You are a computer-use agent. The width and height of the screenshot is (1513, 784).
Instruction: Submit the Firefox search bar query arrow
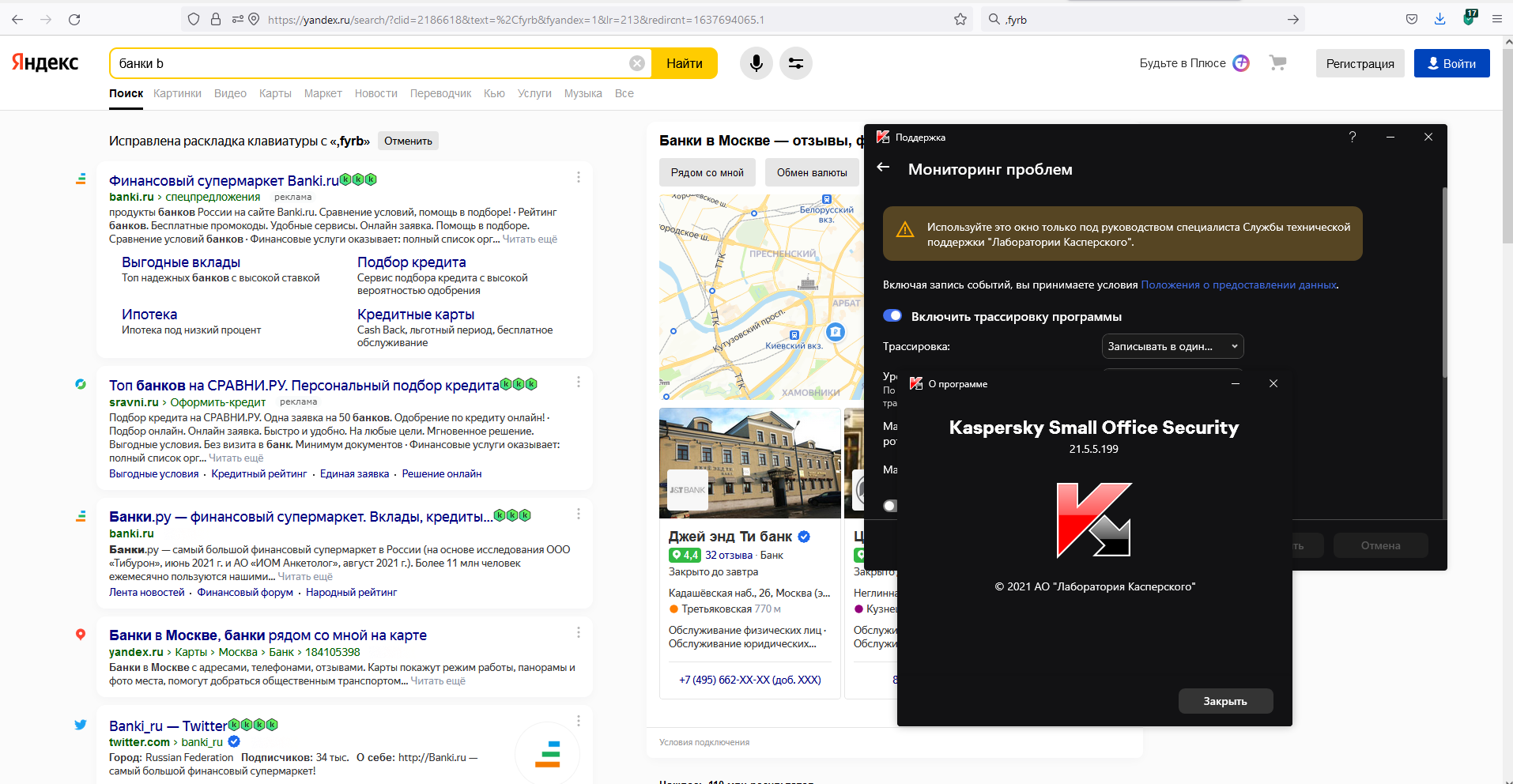[1293, 19]
